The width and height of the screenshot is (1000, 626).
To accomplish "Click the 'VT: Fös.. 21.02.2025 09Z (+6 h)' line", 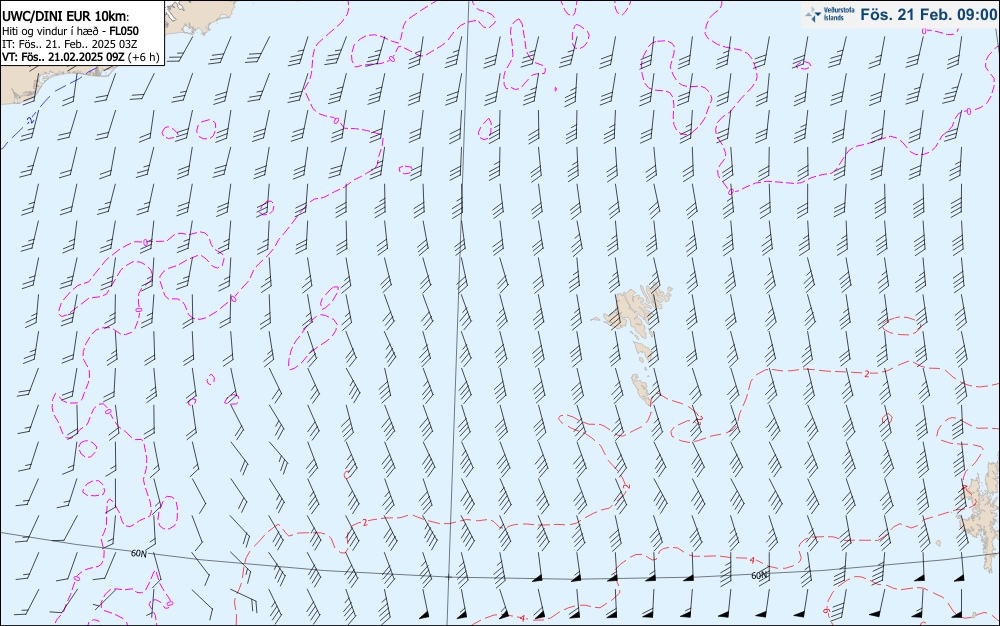I will coord(80,57).
